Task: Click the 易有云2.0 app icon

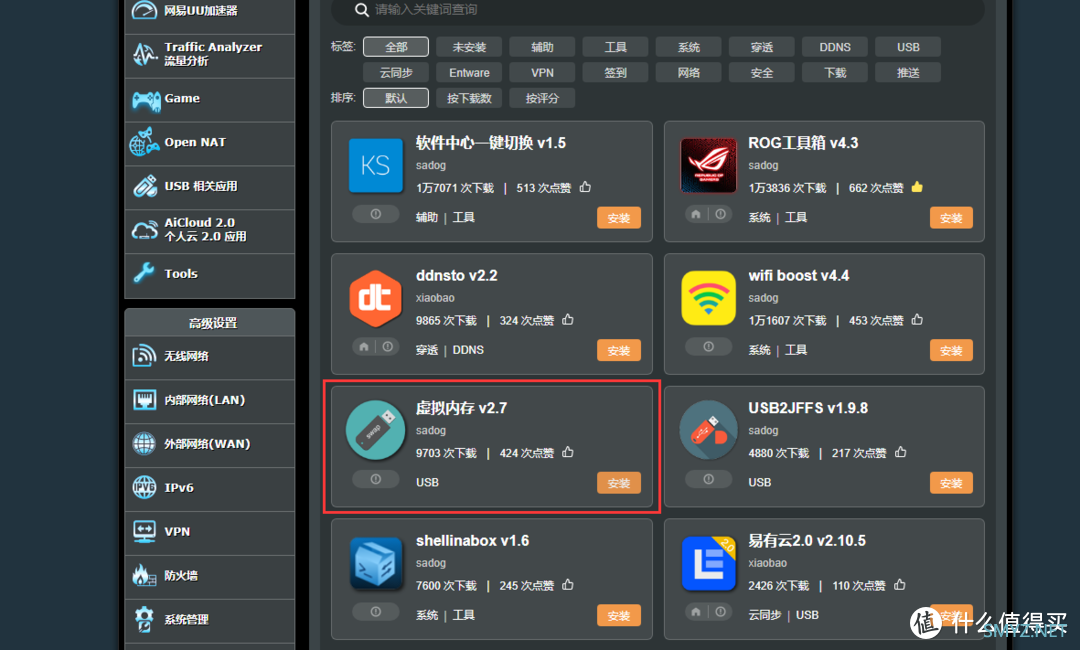Action: (708, 563)
